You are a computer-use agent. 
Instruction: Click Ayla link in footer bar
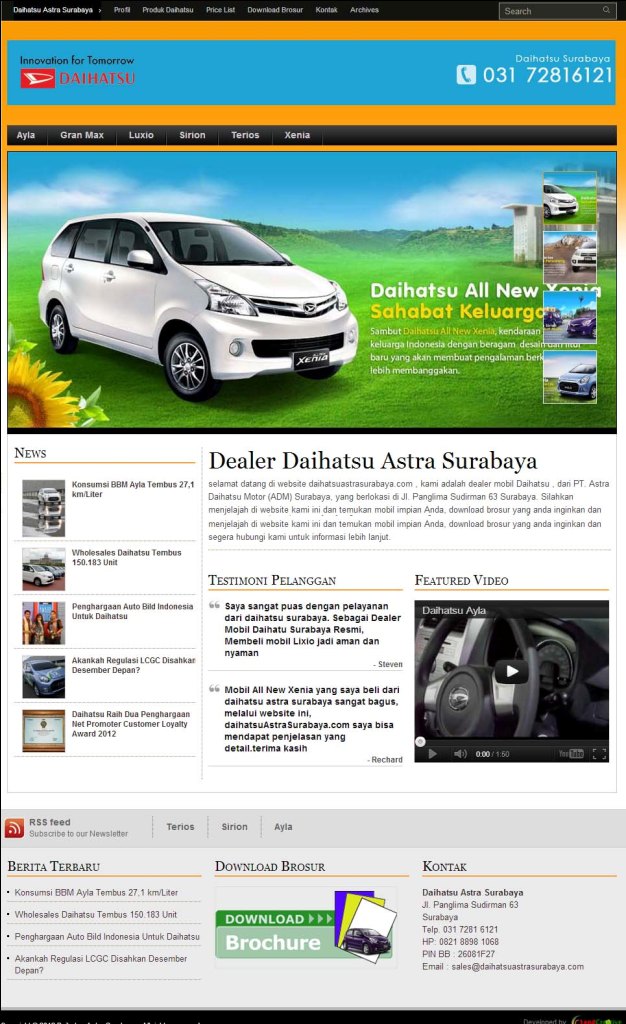point(283,827)
